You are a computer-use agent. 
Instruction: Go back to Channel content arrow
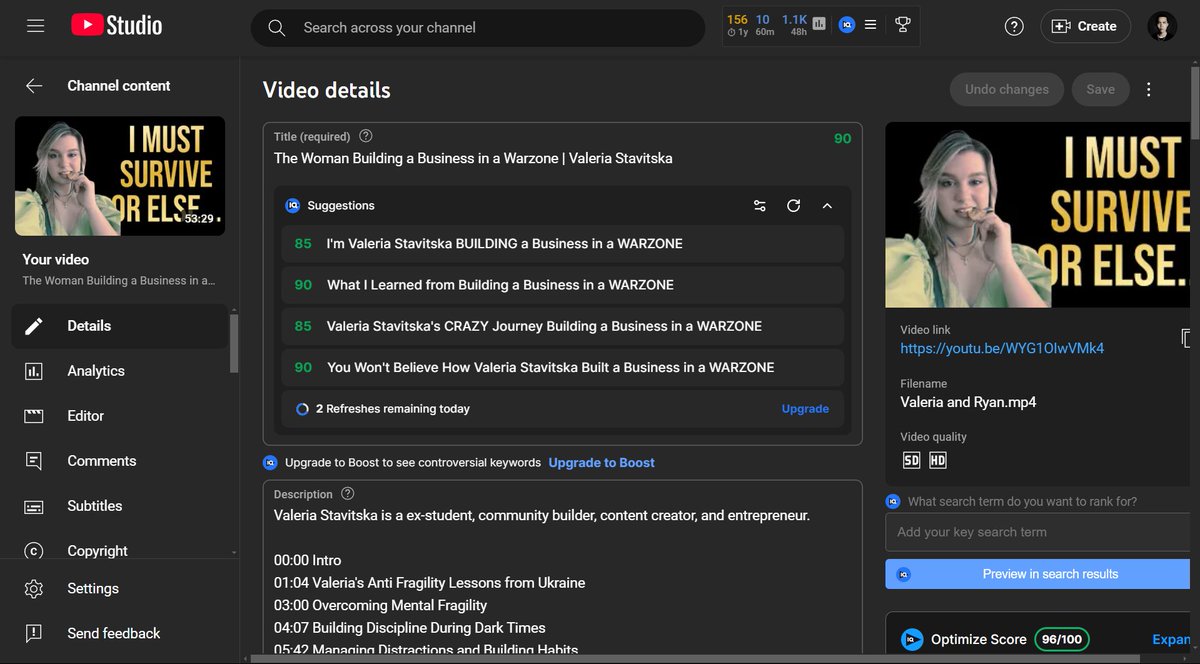click(34, 86)
